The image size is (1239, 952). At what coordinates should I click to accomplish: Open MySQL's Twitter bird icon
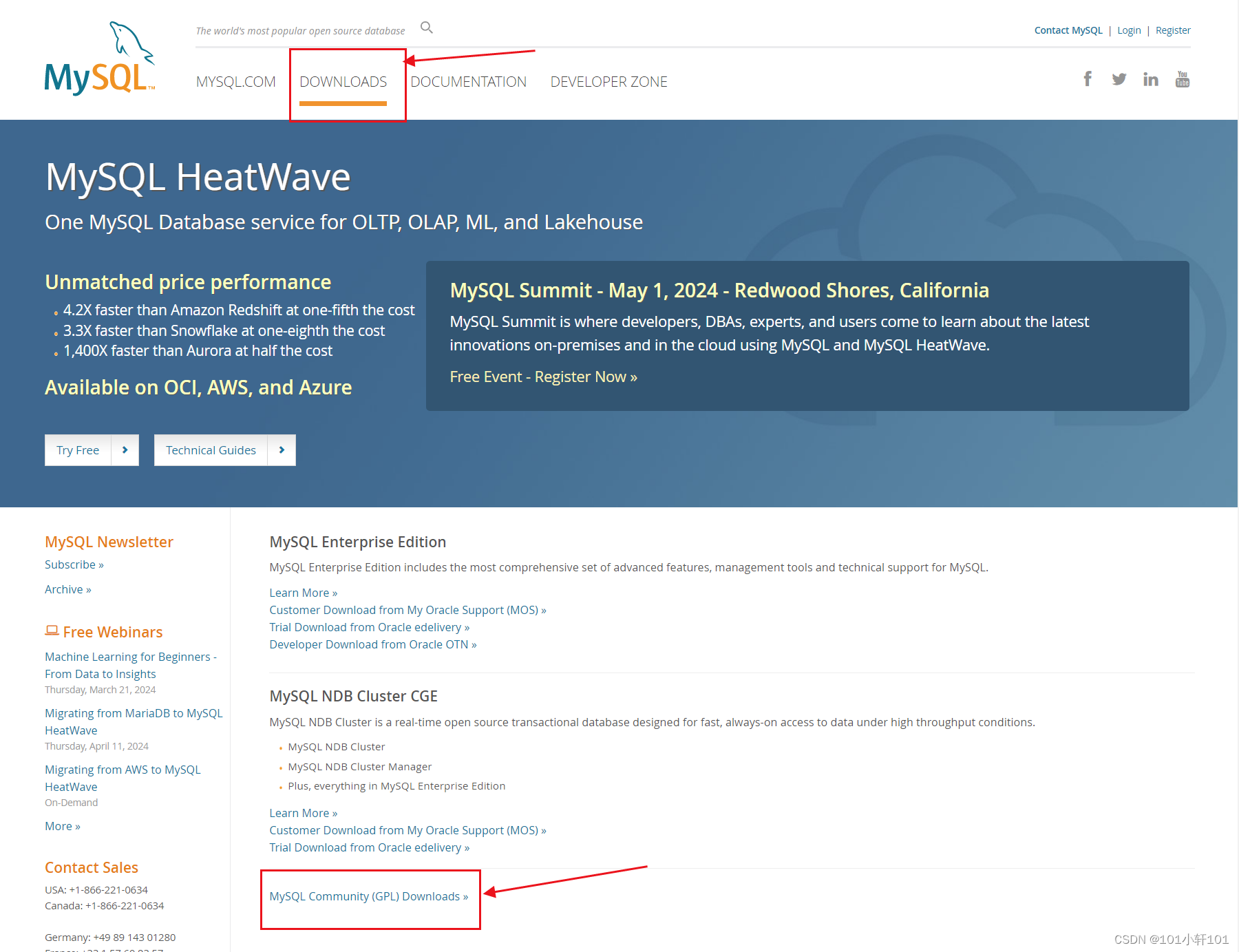click(x=1119, y=79)
